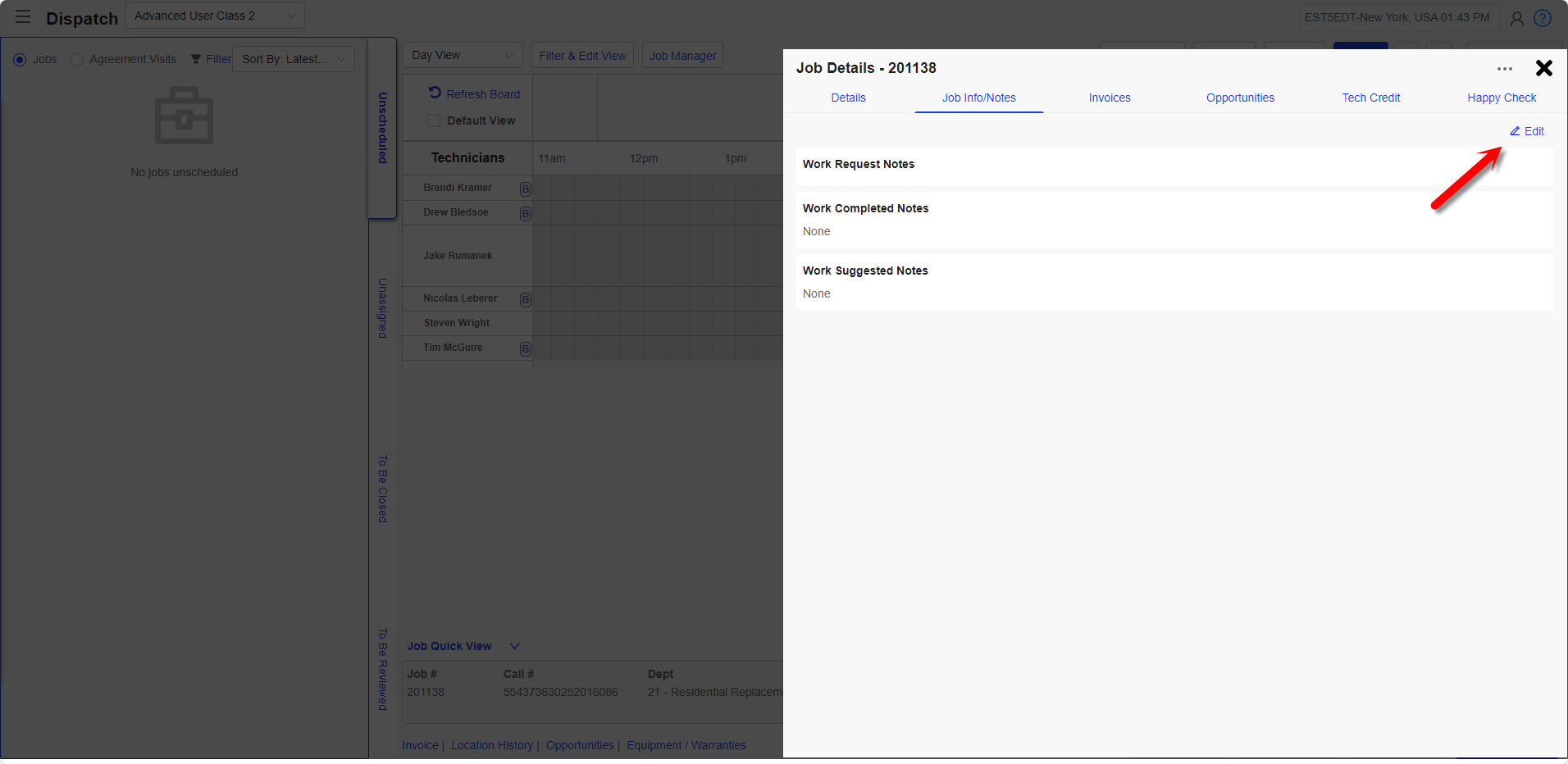Click the user profile icon
Image resolution: width=1568 pixels, height=764 pixels.
[1516, 18]
